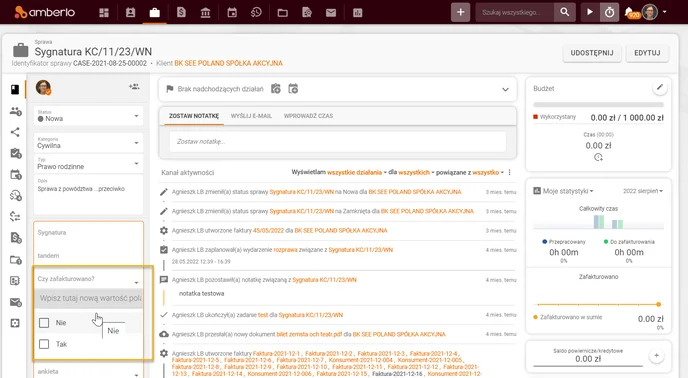688x378 pixels.
Task: Open the stopwatch timer icon
Action: [x=609, y=12]
